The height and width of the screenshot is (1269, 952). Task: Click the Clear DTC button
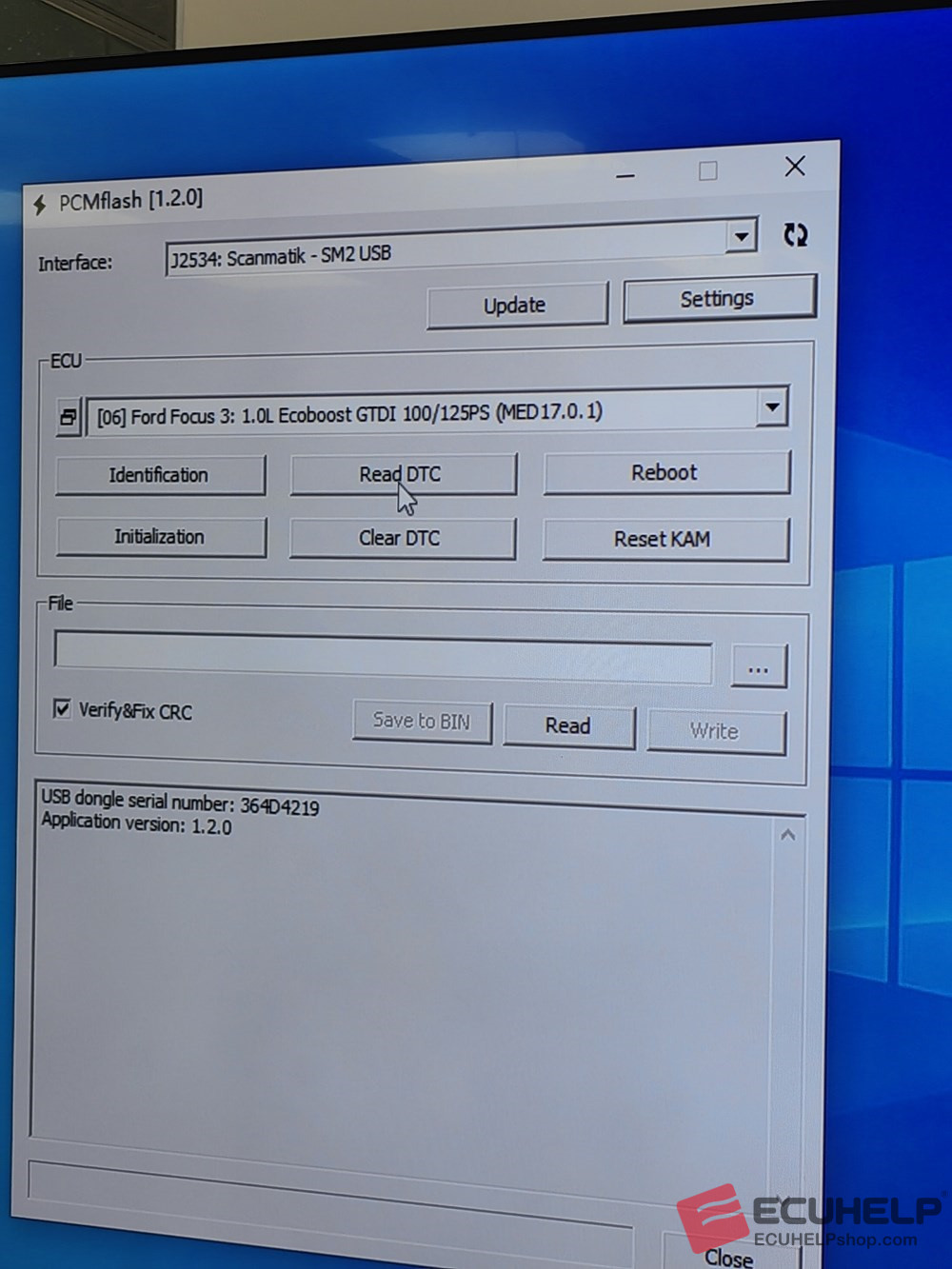coord(401,538)
